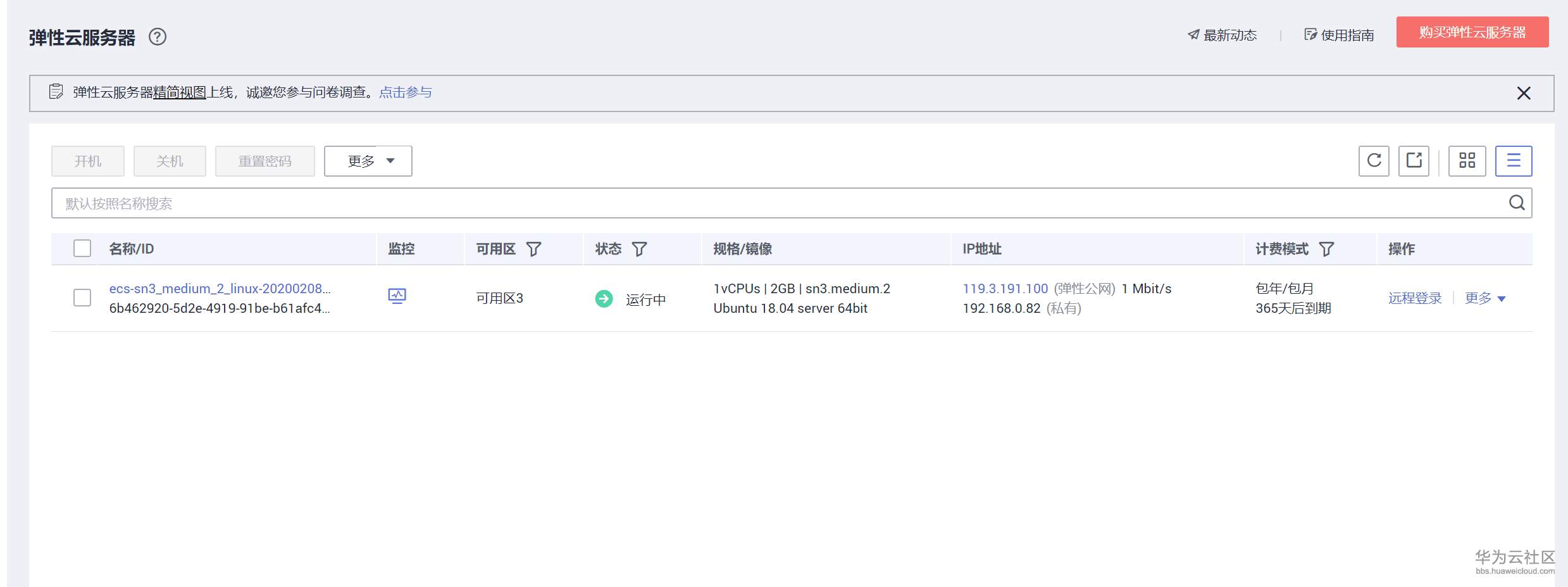
Task: Filter by status funnel icon
Action: [x=640, y=249]
